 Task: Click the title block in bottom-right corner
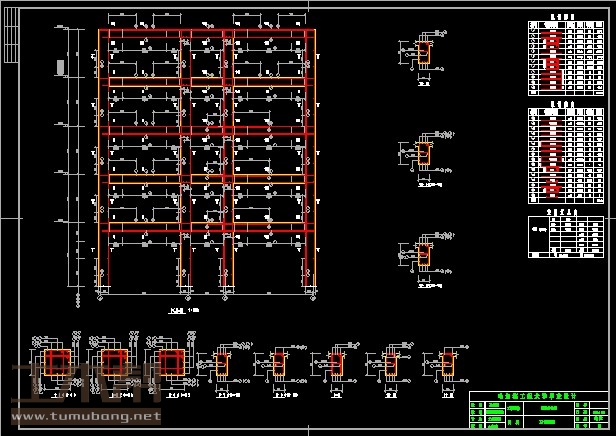pos(538,410)
